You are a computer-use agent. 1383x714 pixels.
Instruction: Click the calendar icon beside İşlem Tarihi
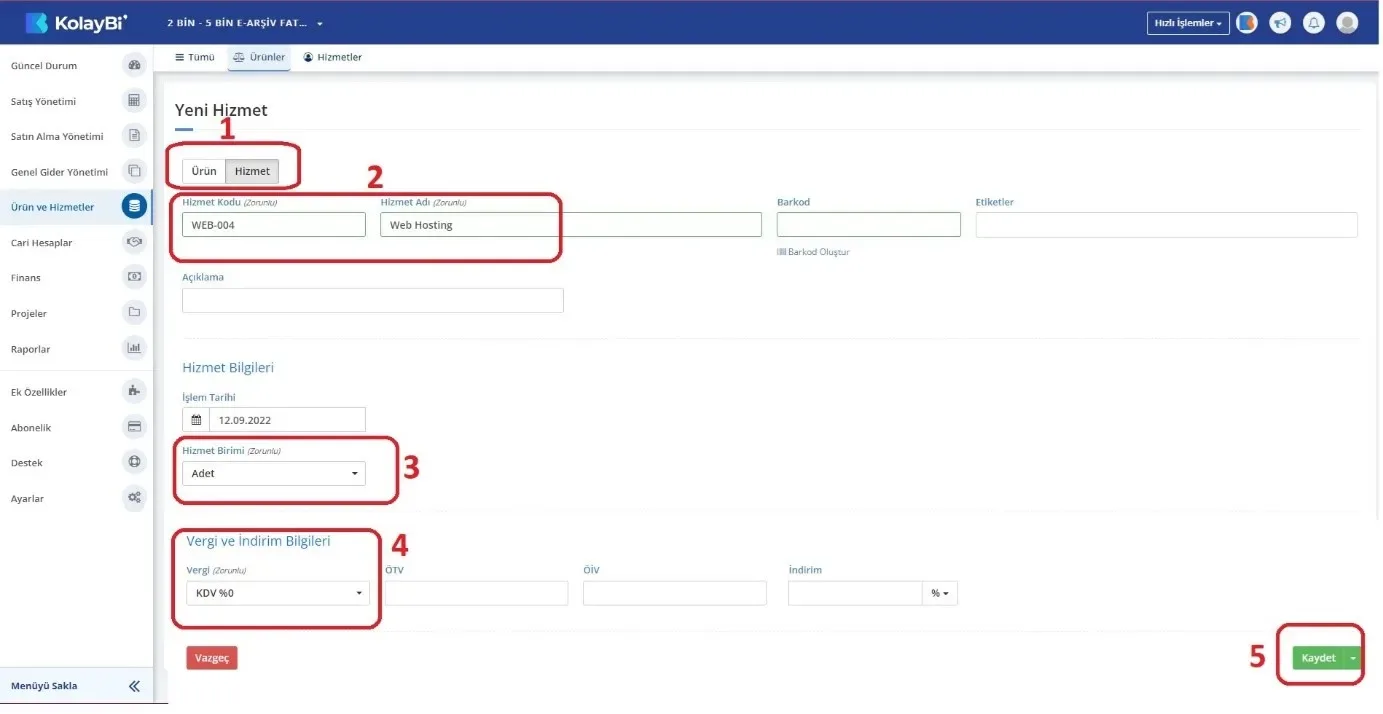tap(196, 420)
